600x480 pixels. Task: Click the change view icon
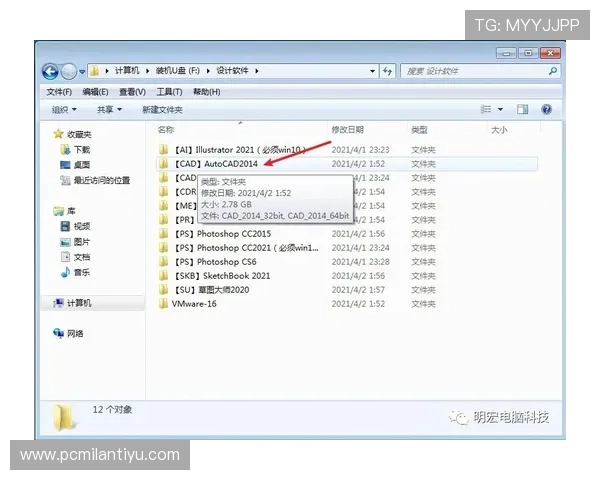pyautogui.click(x=486, y=109)
